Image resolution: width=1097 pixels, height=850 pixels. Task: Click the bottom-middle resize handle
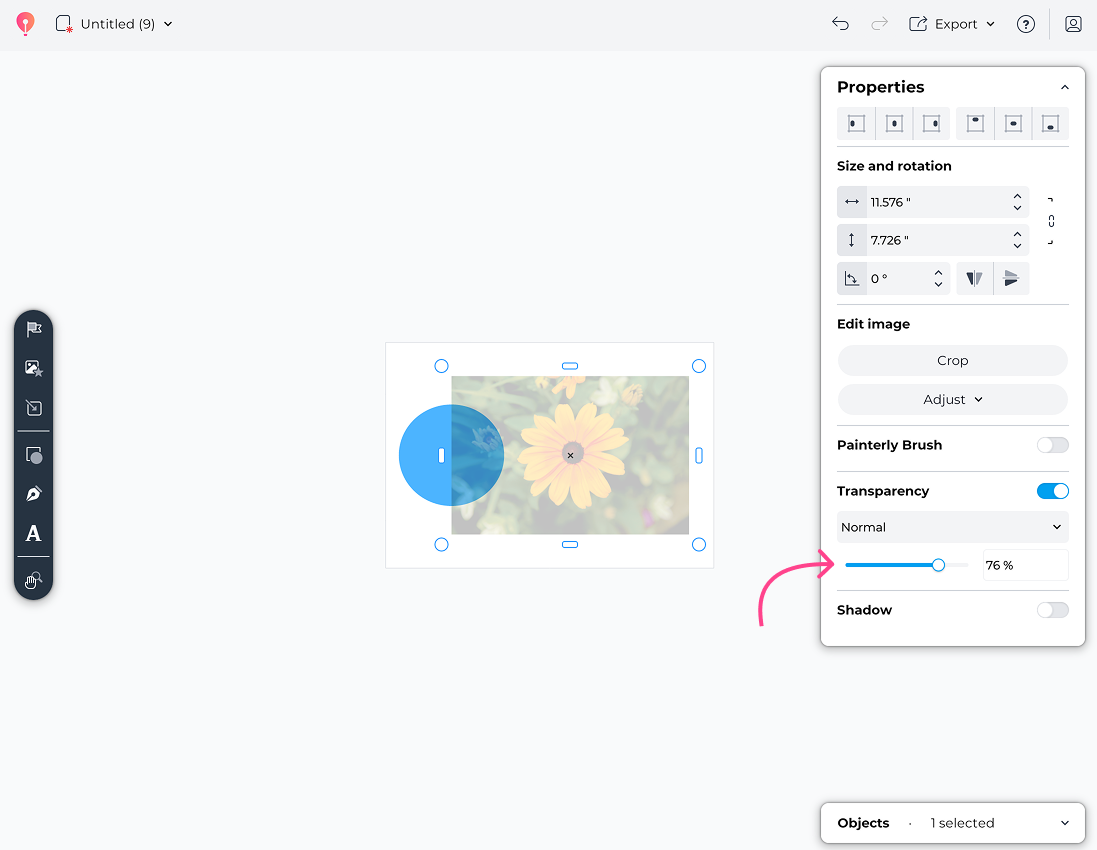tap(570, 544)
